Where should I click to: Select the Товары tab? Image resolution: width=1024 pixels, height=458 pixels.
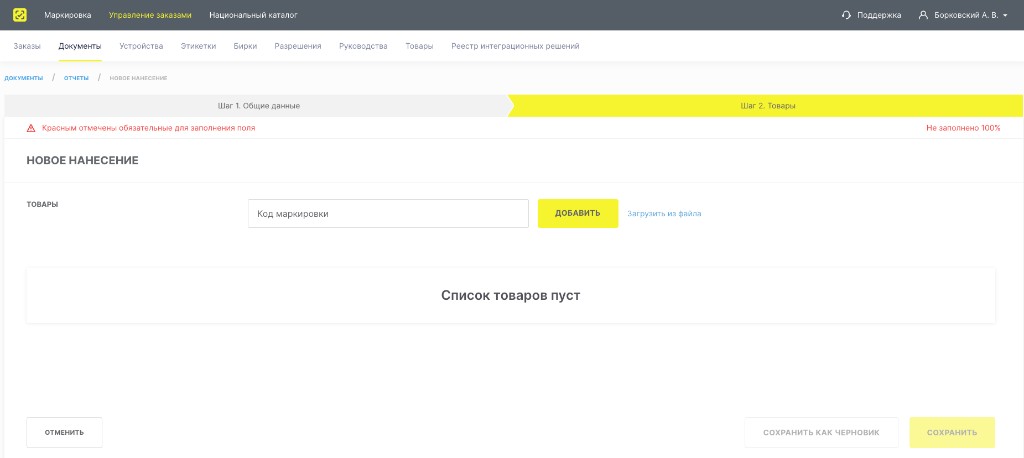click(419, 46)
